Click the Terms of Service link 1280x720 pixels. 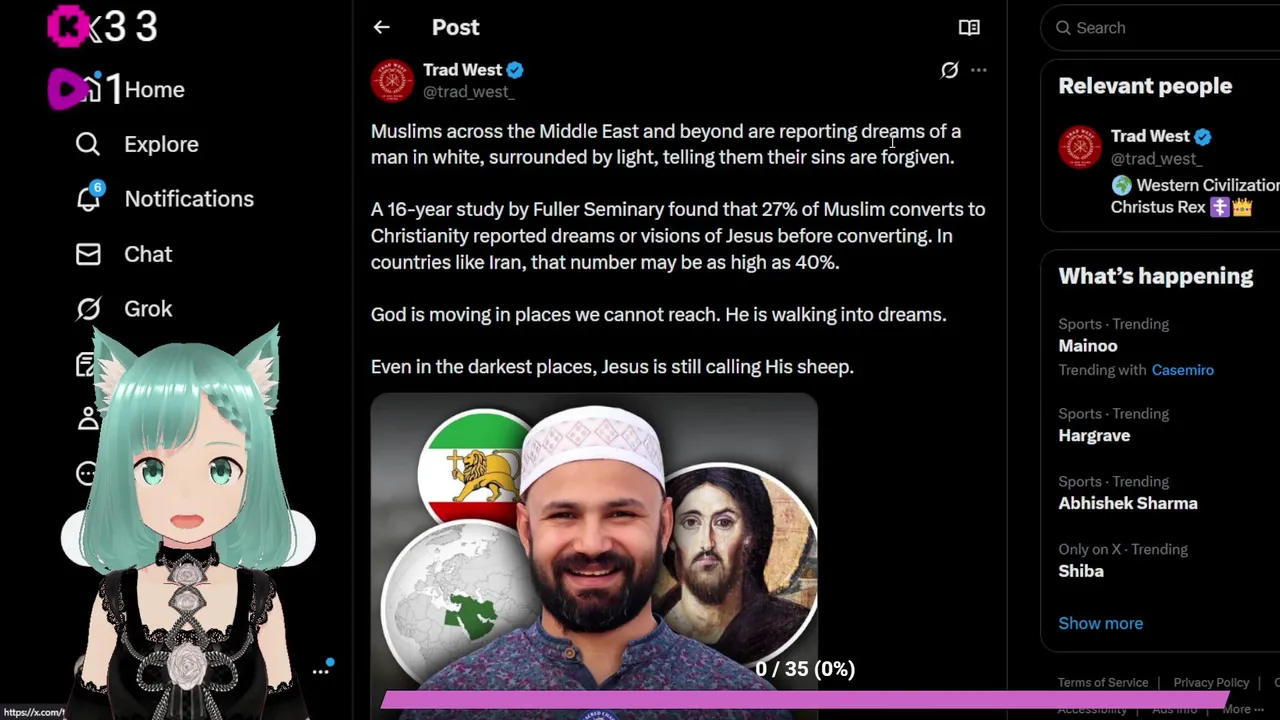pos(1103,682)
